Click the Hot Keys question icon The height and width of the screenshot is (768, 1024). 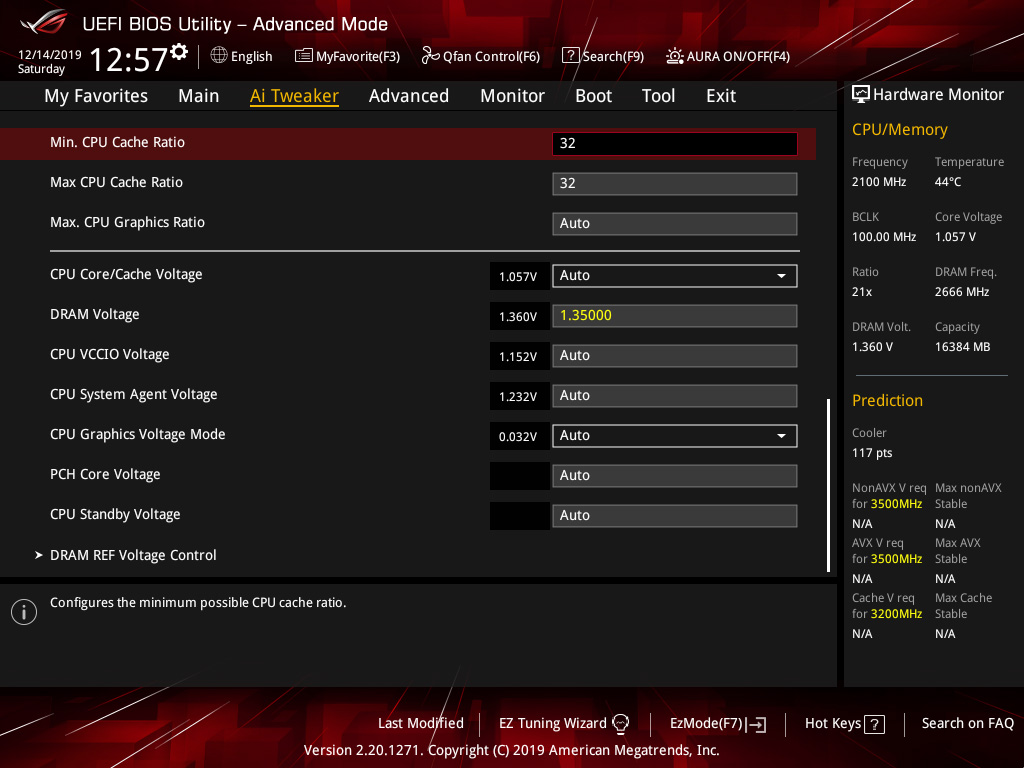(874, 724)
